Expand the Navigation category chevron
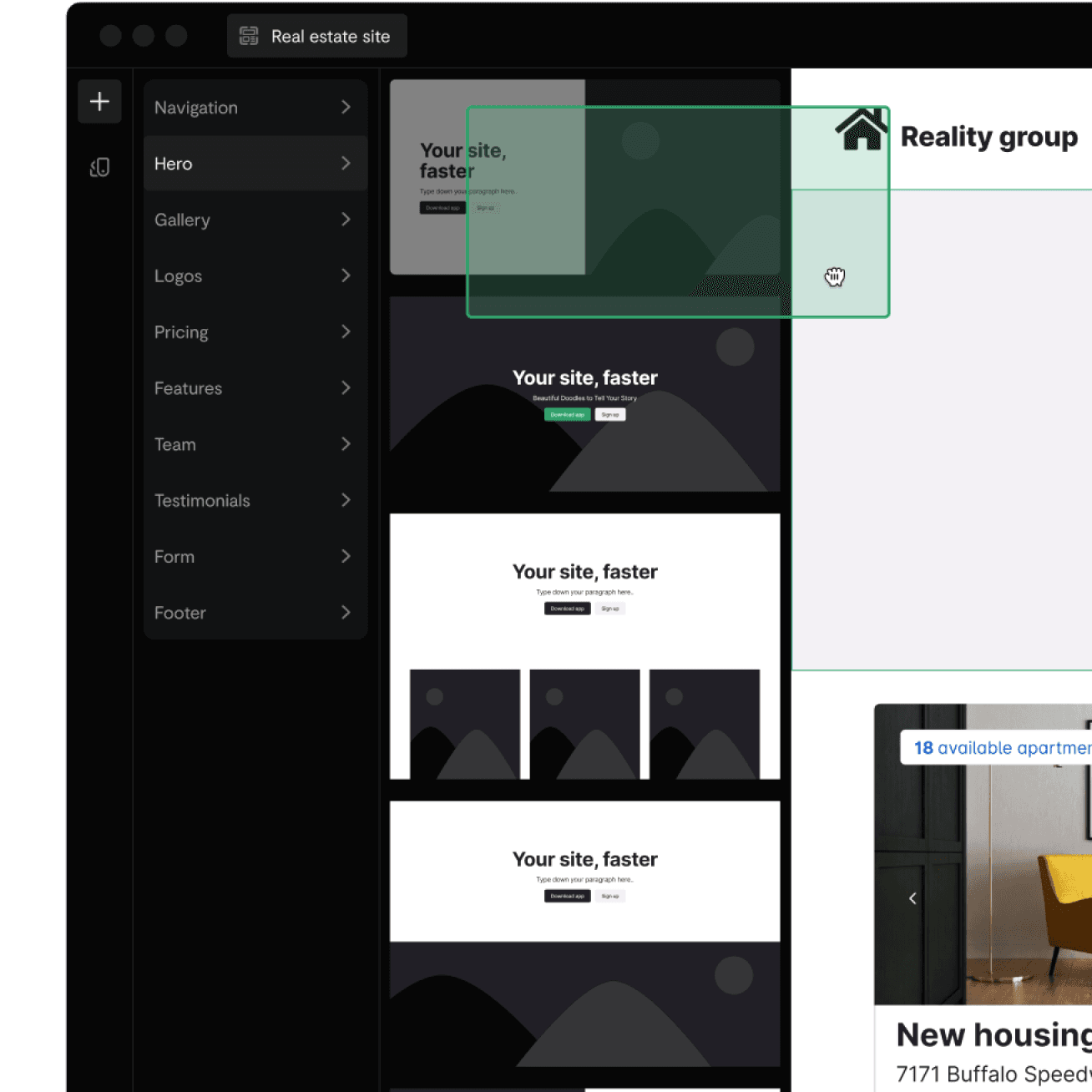 coord(346,108)
